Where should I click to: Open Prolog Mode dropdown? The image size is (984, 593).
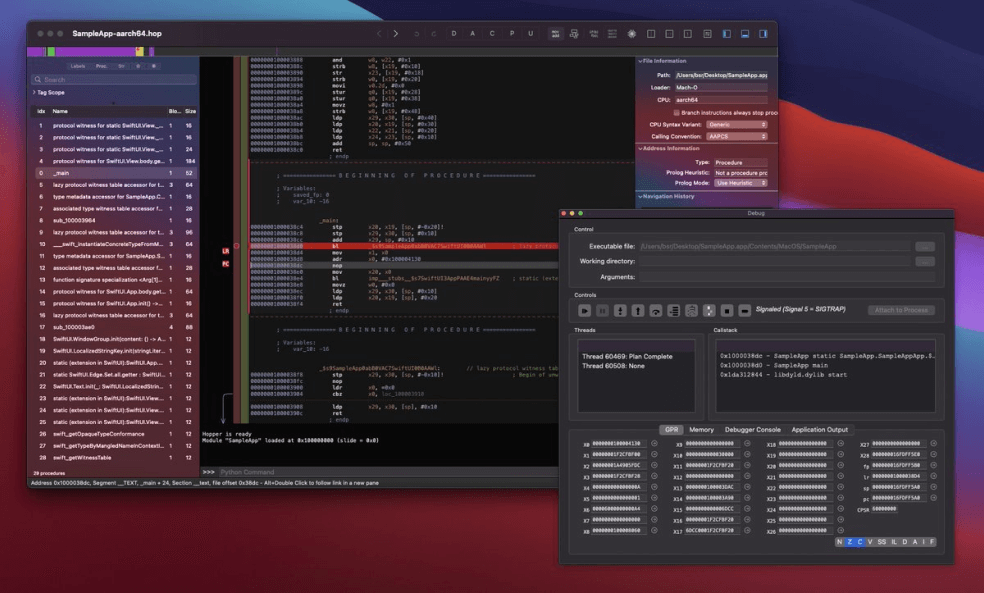(741, 183)
